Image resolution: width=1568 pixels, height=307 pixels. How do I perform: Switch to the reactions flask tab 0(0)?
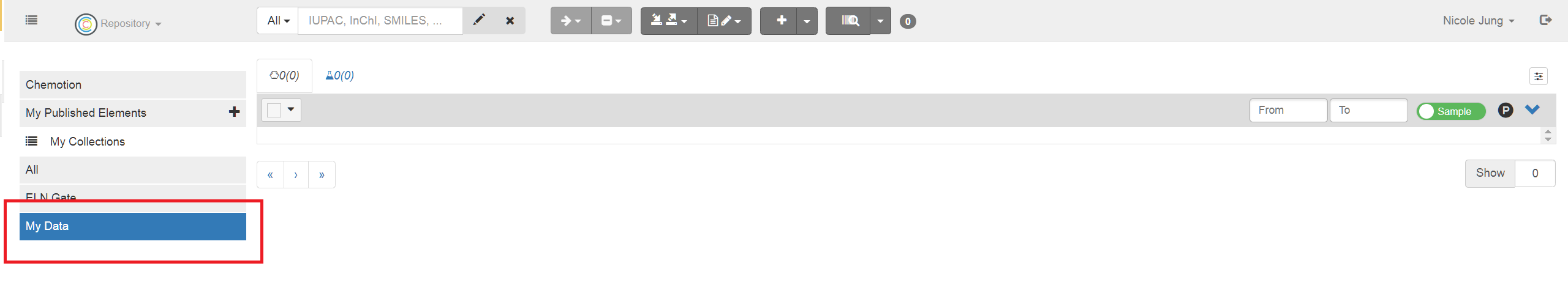339,75
